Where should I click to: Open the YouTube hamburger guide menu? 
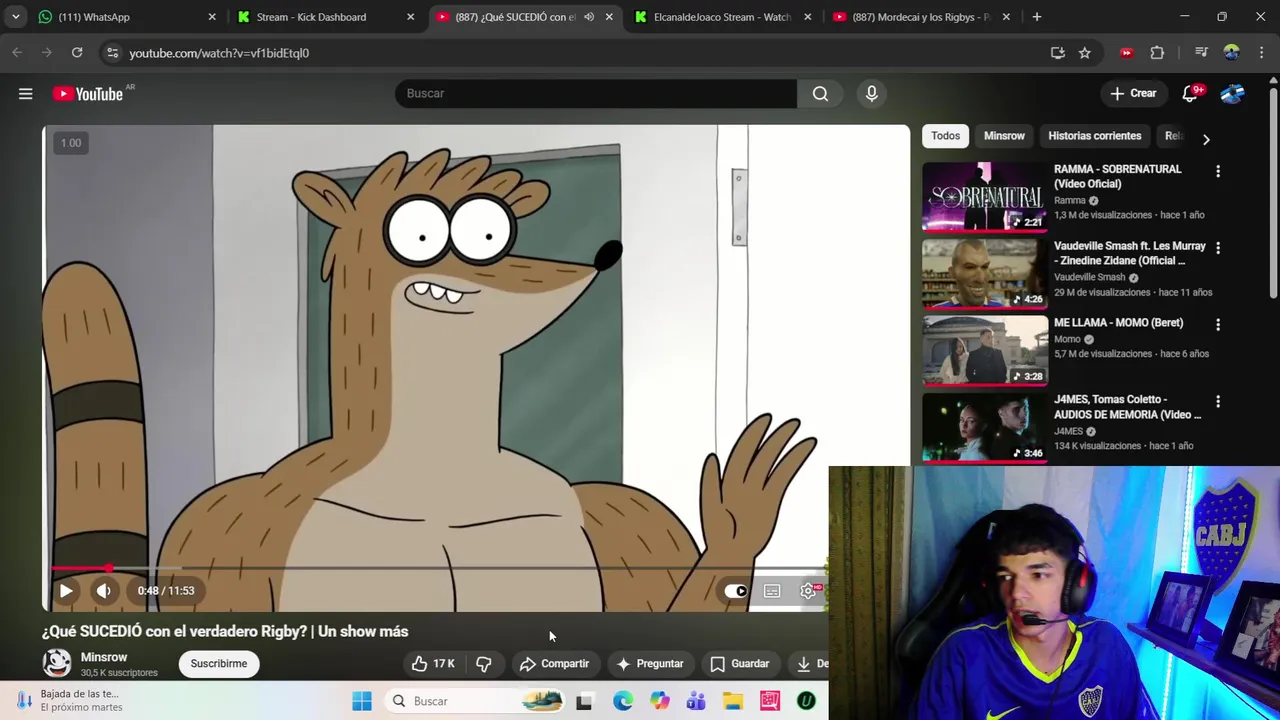[26, 93]
